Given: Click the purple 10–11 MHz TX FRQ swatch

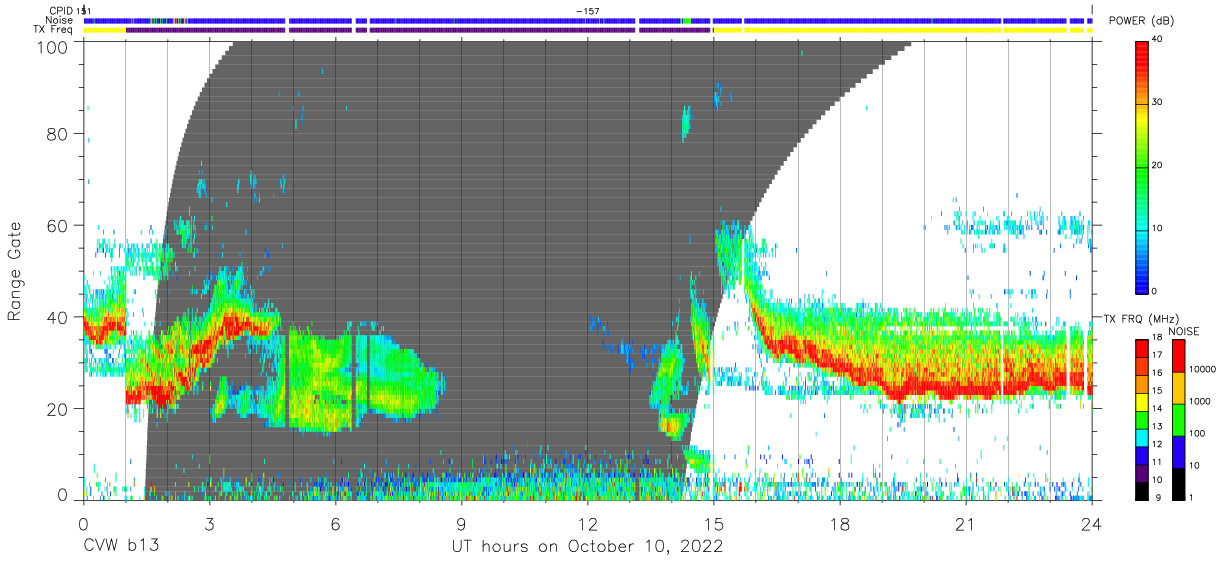Looking at the screenshot, I should point(1142,473).
